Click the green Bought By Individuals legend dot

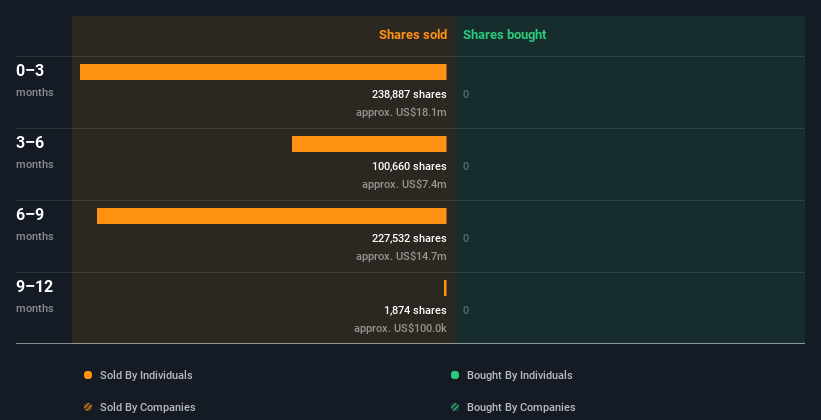455,375
